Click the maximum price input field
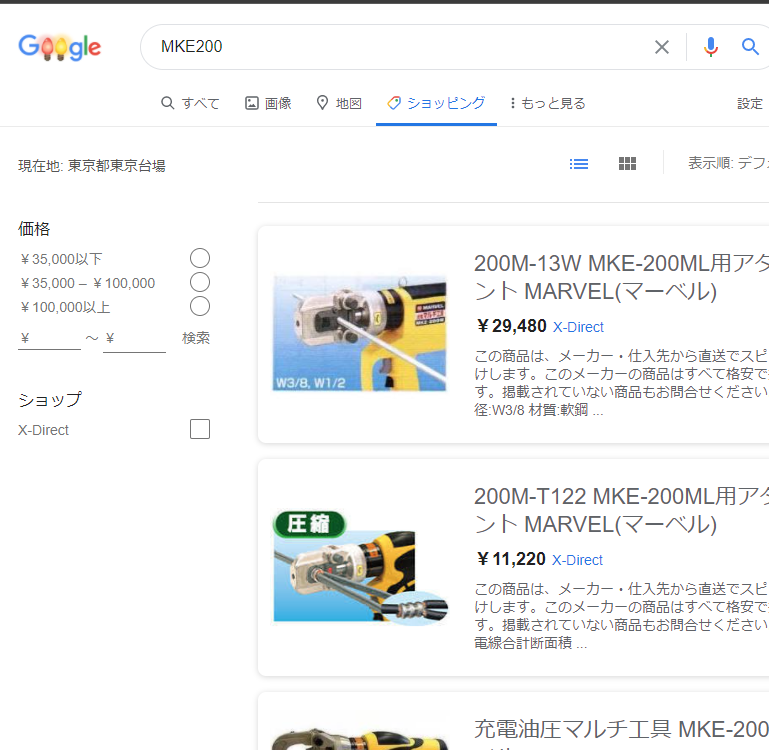Screen dimensions: 769x750 click(x=134, y=338)
